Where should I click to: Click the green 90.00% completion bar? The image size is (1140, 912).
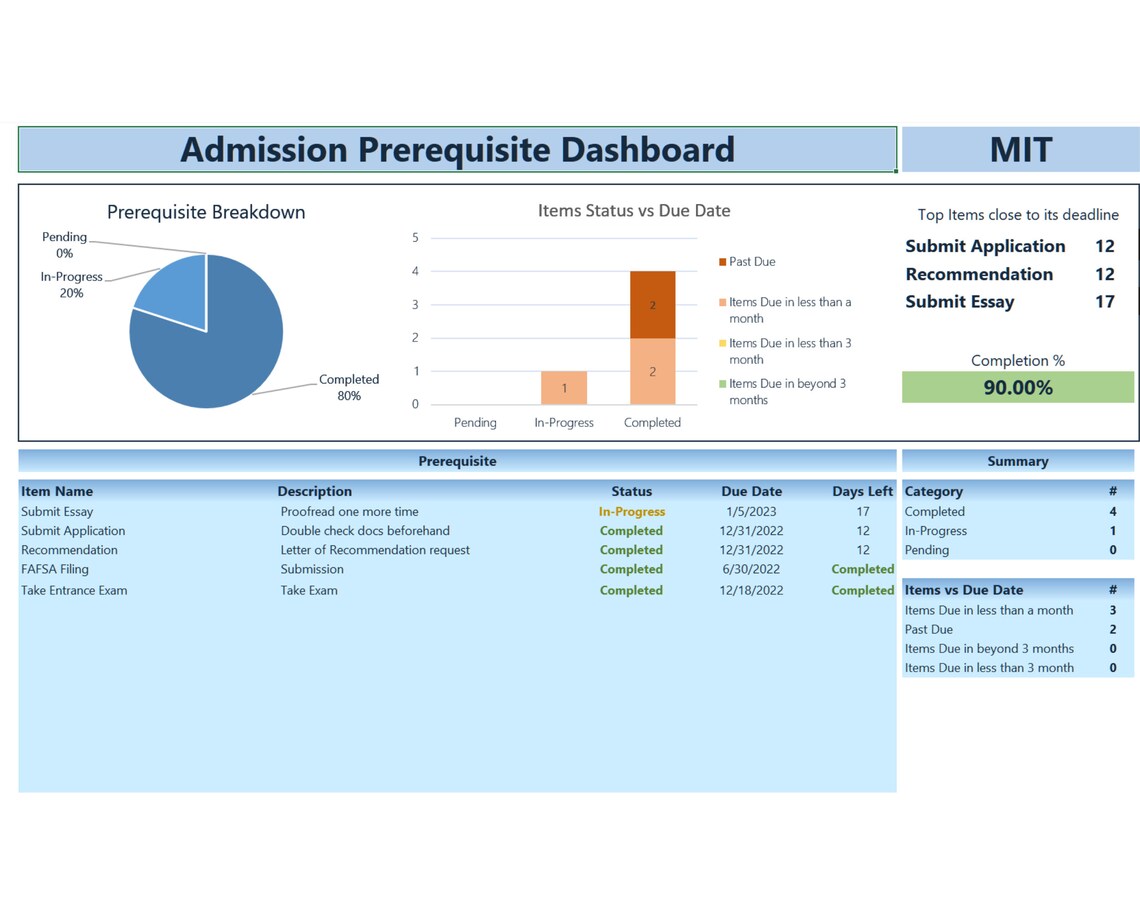[x=1017, y=387]
